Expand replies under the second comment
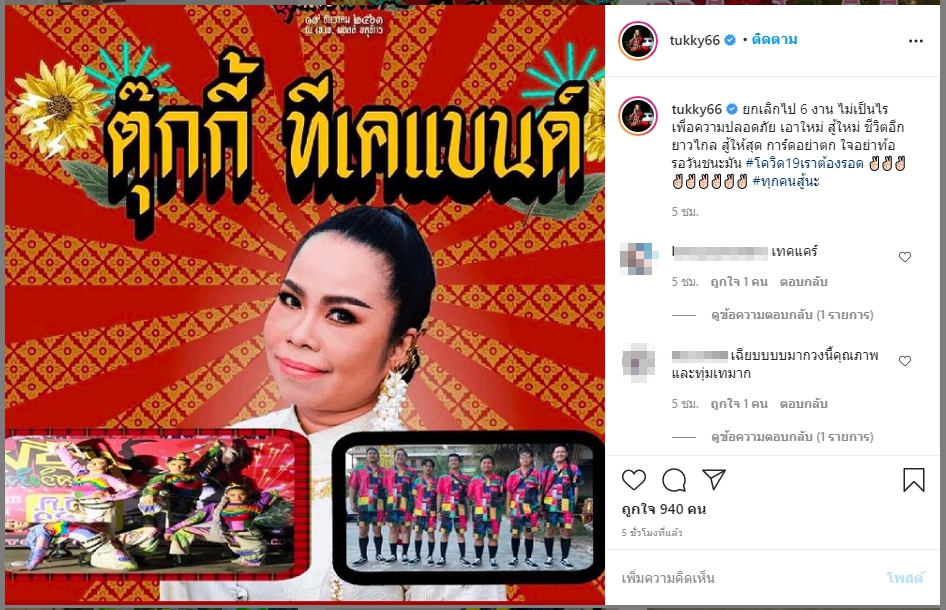 (x=792, y=437)
